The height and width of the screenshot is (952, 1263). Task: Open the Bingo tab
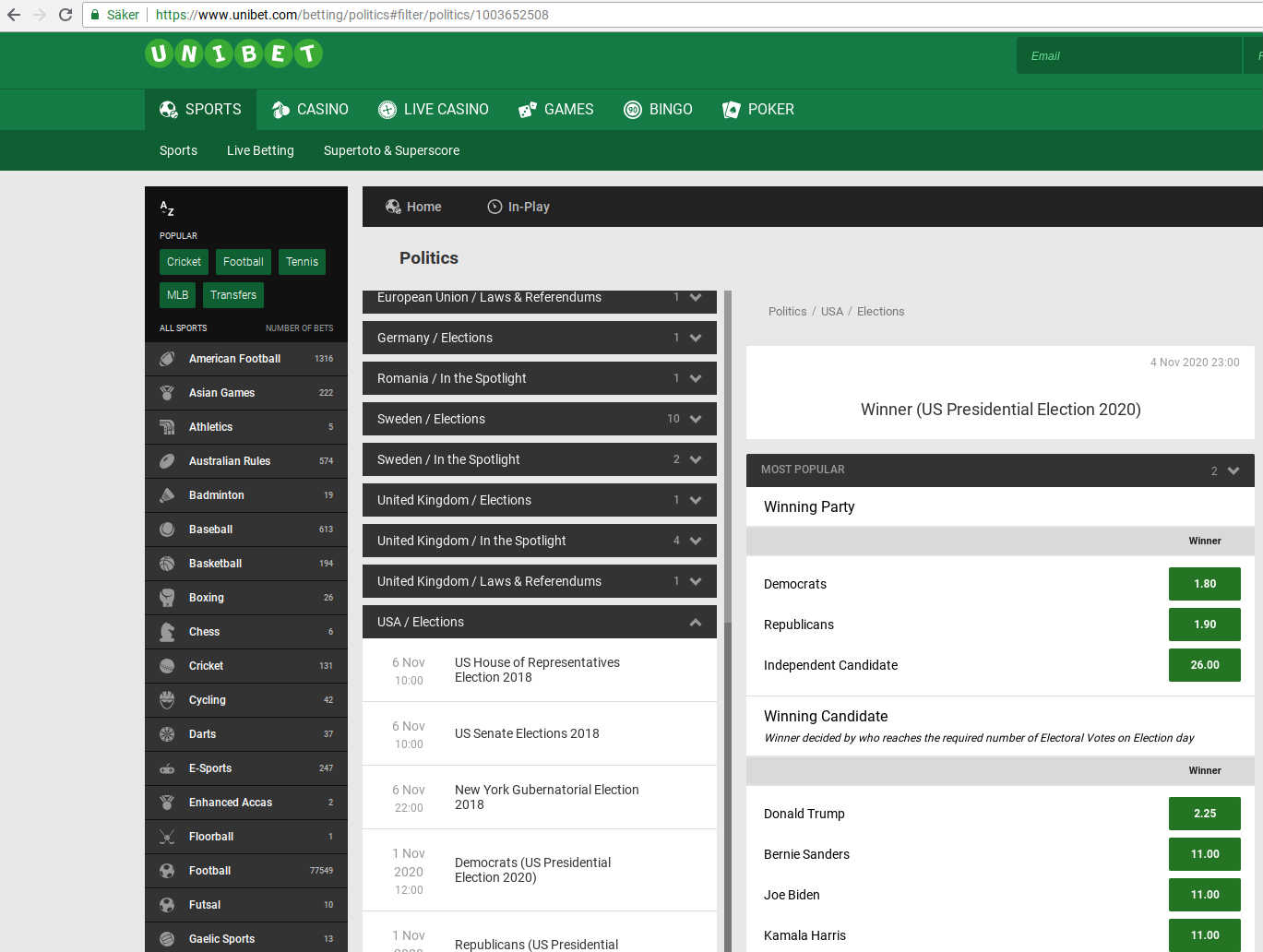(x=658, y=110)
